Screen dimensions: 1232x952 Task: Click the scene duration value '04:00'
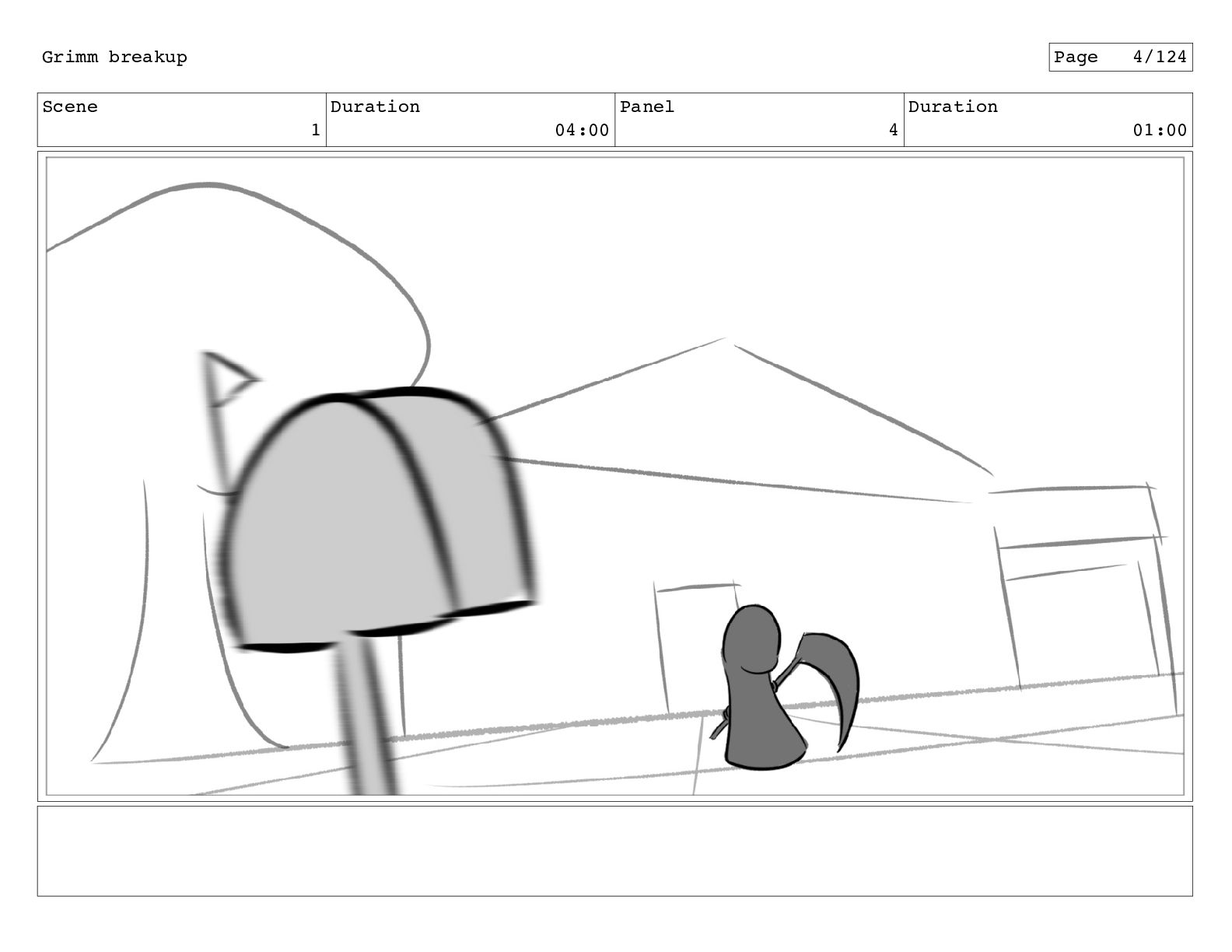pos(582,131)
